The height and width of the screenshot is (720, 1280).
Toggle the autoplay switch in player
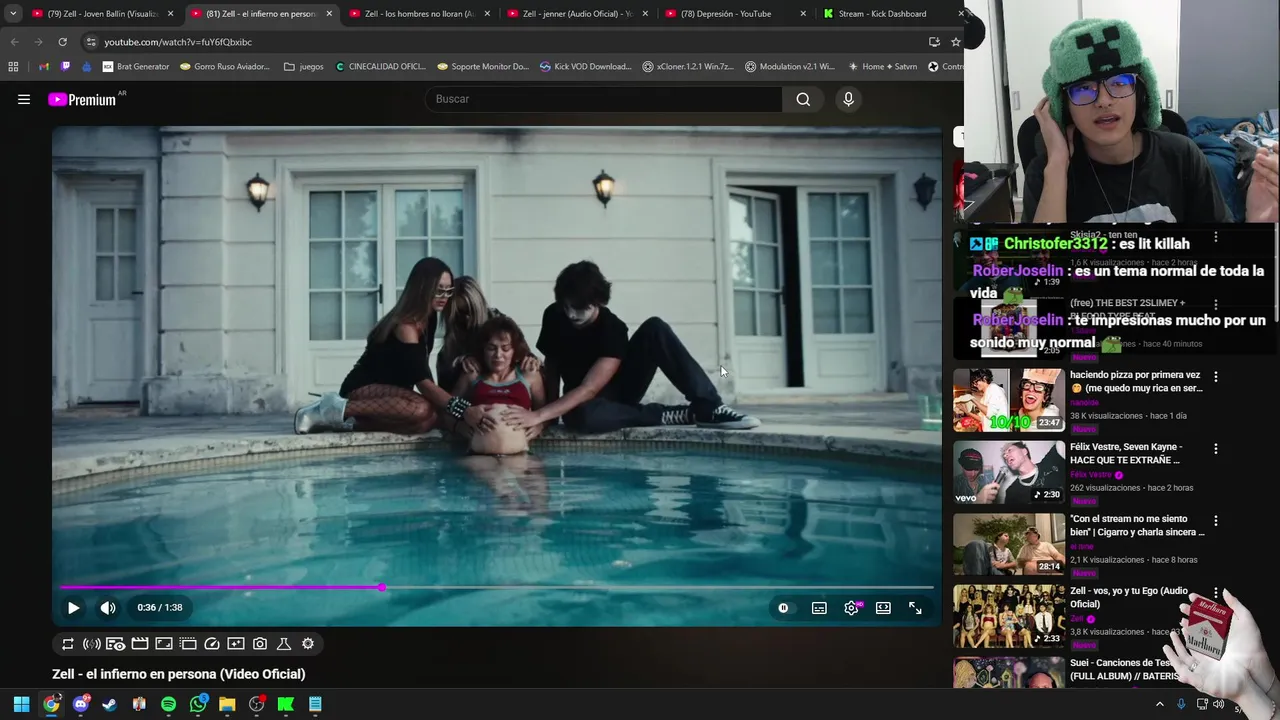(784, 608)
